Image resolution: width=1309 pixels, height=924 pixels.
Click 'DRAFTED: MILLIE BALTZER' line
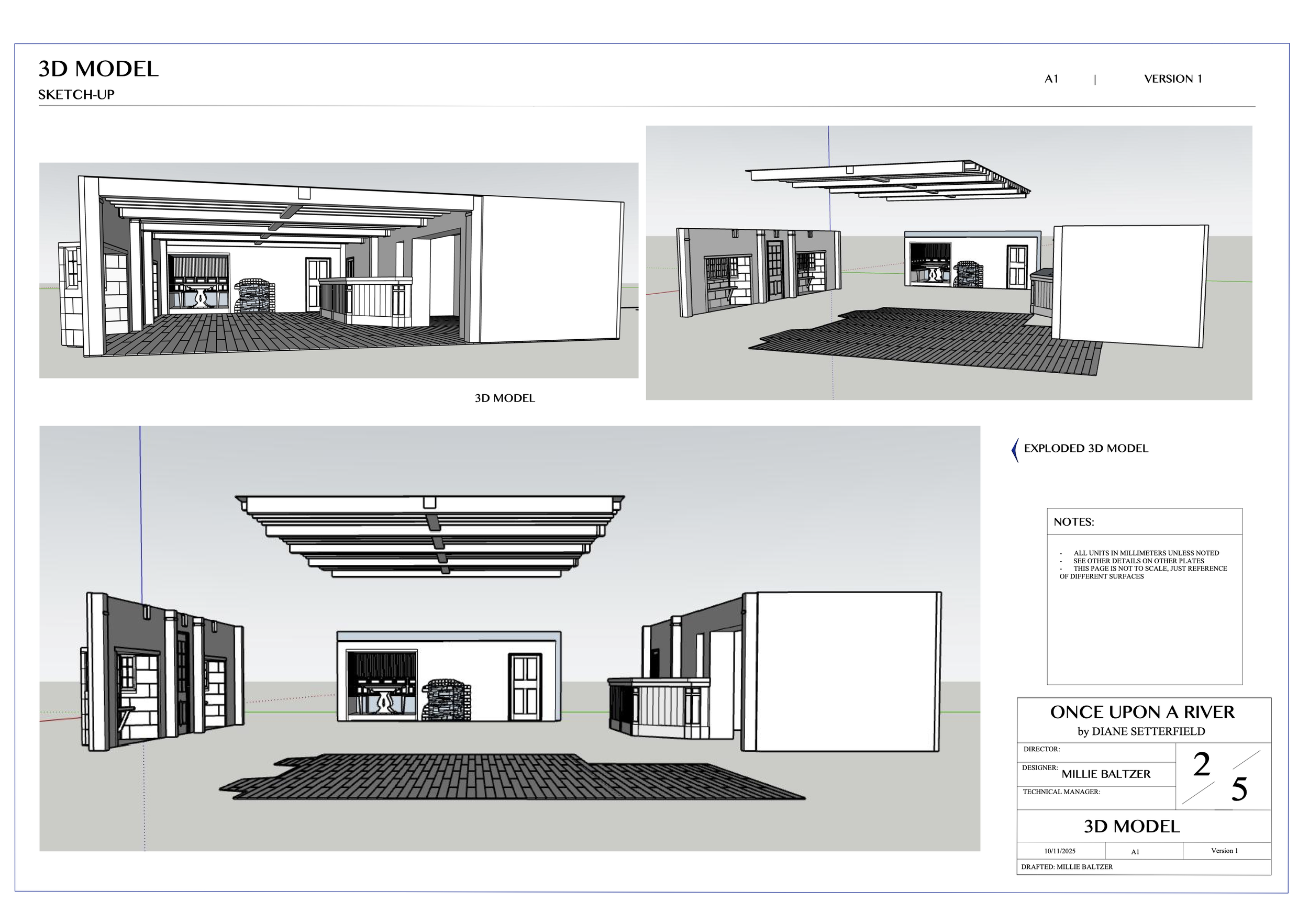point(1067,866)
